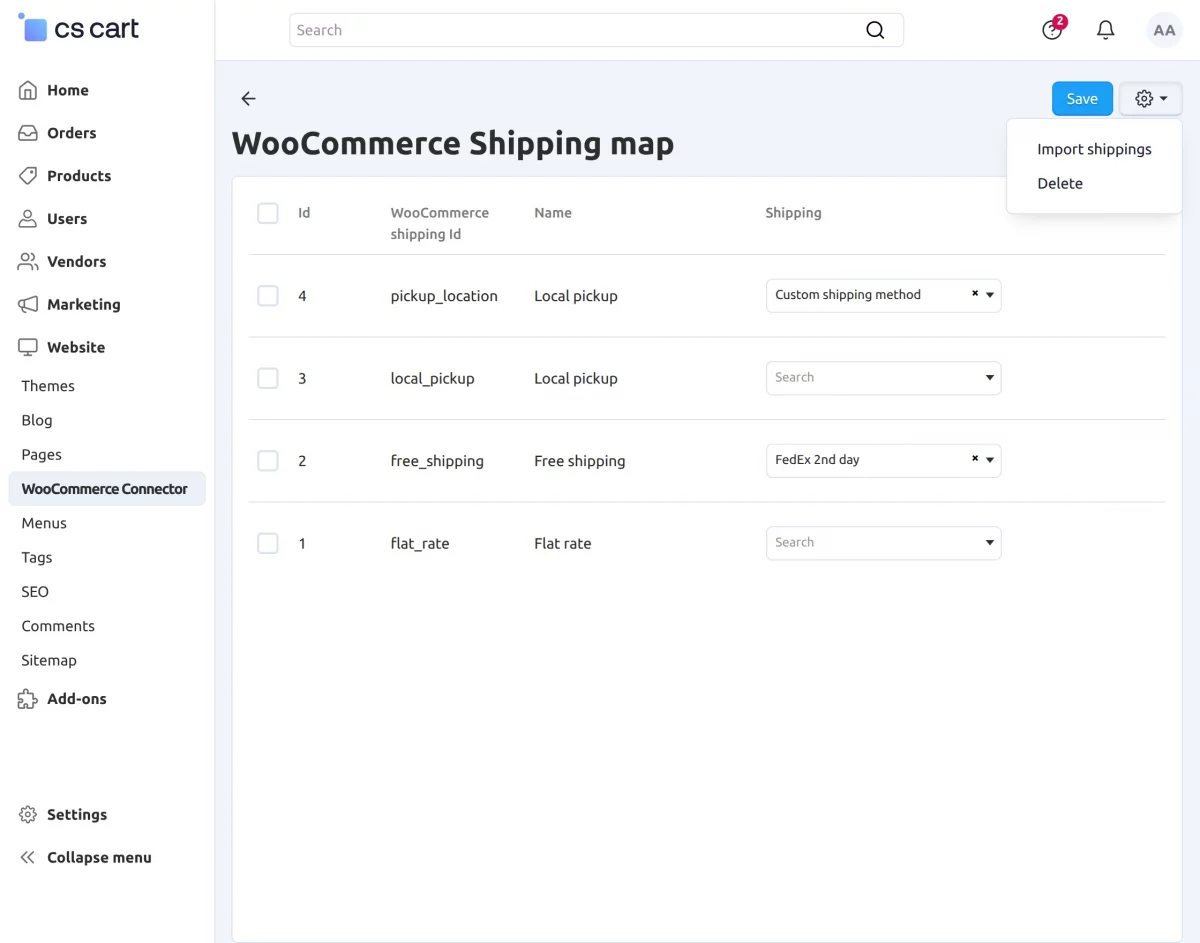This screenshot has width=1200, height=943.
Task: Click the Name column header
Action: click(x=553, y=213)
